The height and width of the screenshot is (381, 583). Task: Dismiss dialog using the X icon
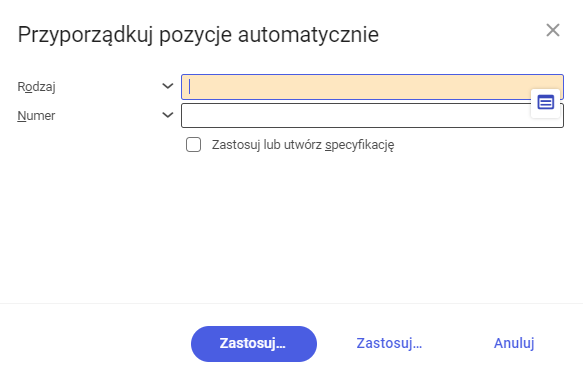[x=553, y=30]
